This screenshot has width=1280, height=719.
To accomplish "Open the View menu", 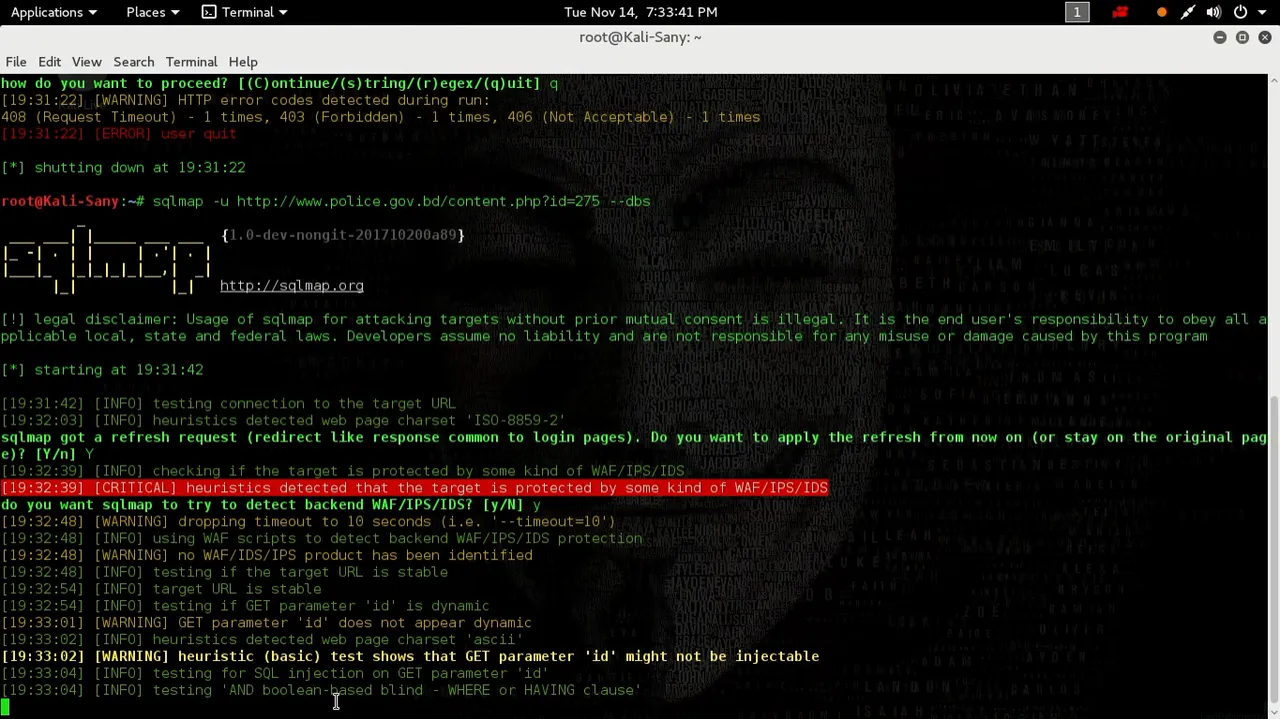I will [x=86, y=62].
